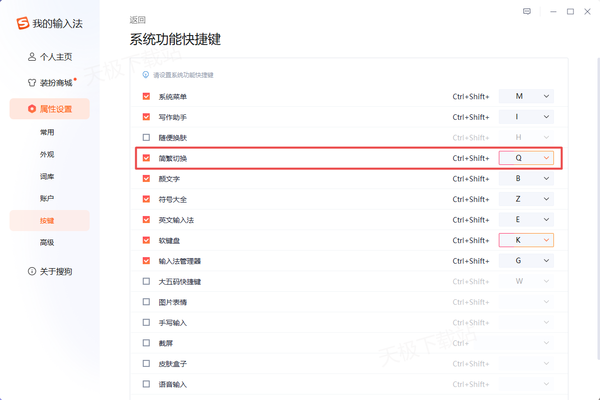
Task: Switch to 外观 settings tab
Action: click(47, 155)
